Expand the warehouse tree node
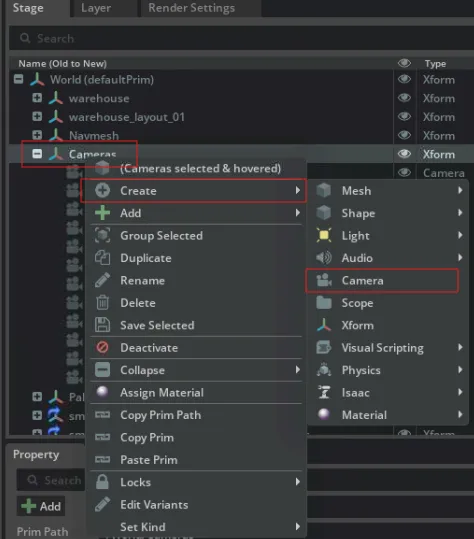Screen dimensions: 474x539 37,98
